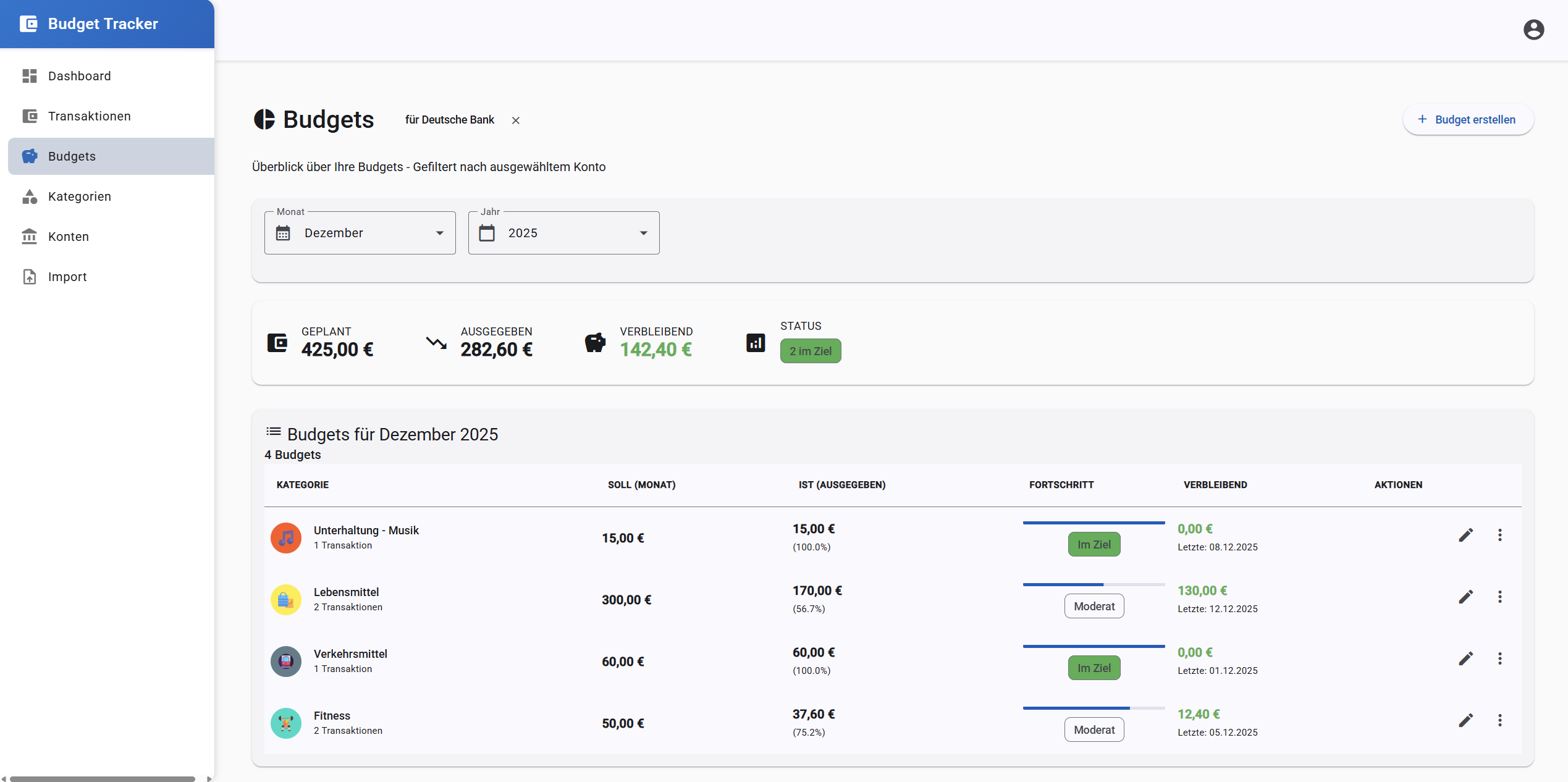This screenshot has height=782, width=1568.
Task: Click the Moderat chip for Fitness
Action: point(1094,729)
